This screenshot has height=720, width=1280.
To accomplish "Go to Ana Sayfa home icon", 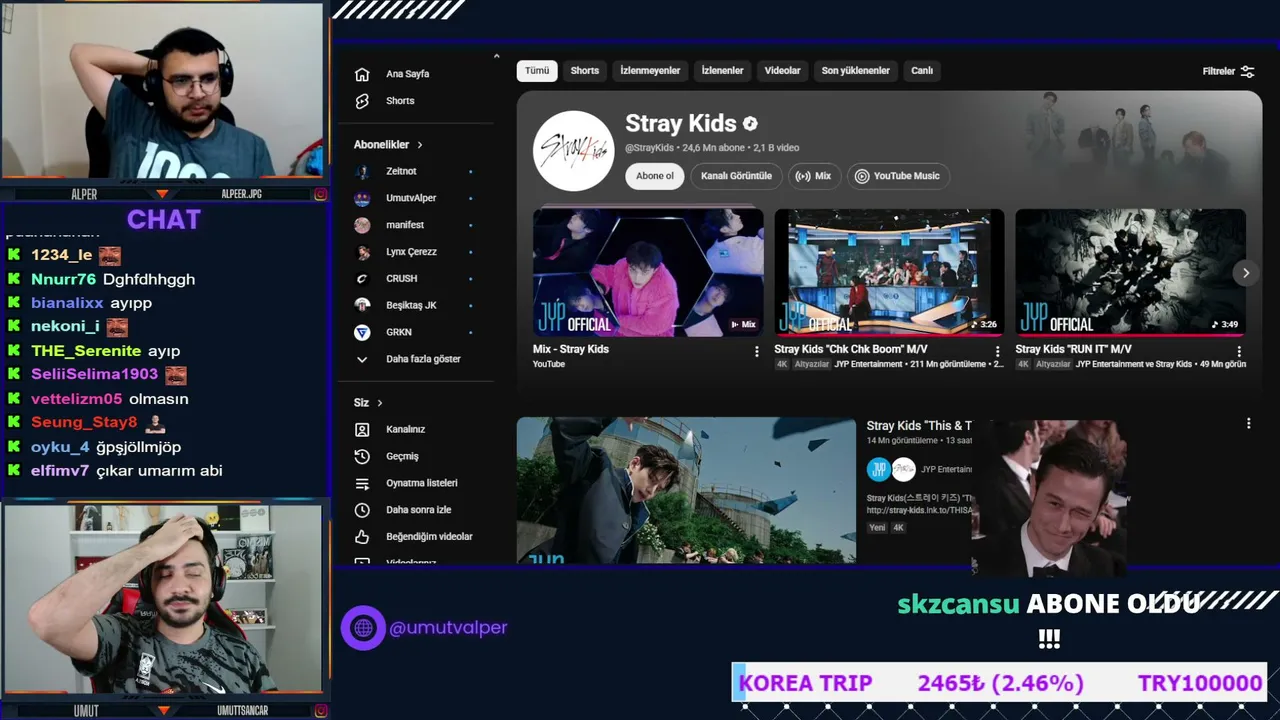I will tap(362, 74).
